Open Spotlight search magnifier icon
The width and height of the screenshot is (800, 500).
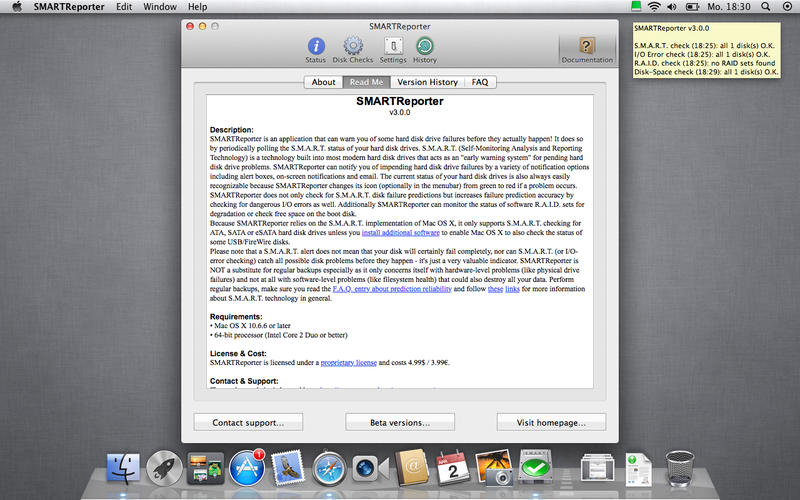pyautogui.click(x=766, y=7)
